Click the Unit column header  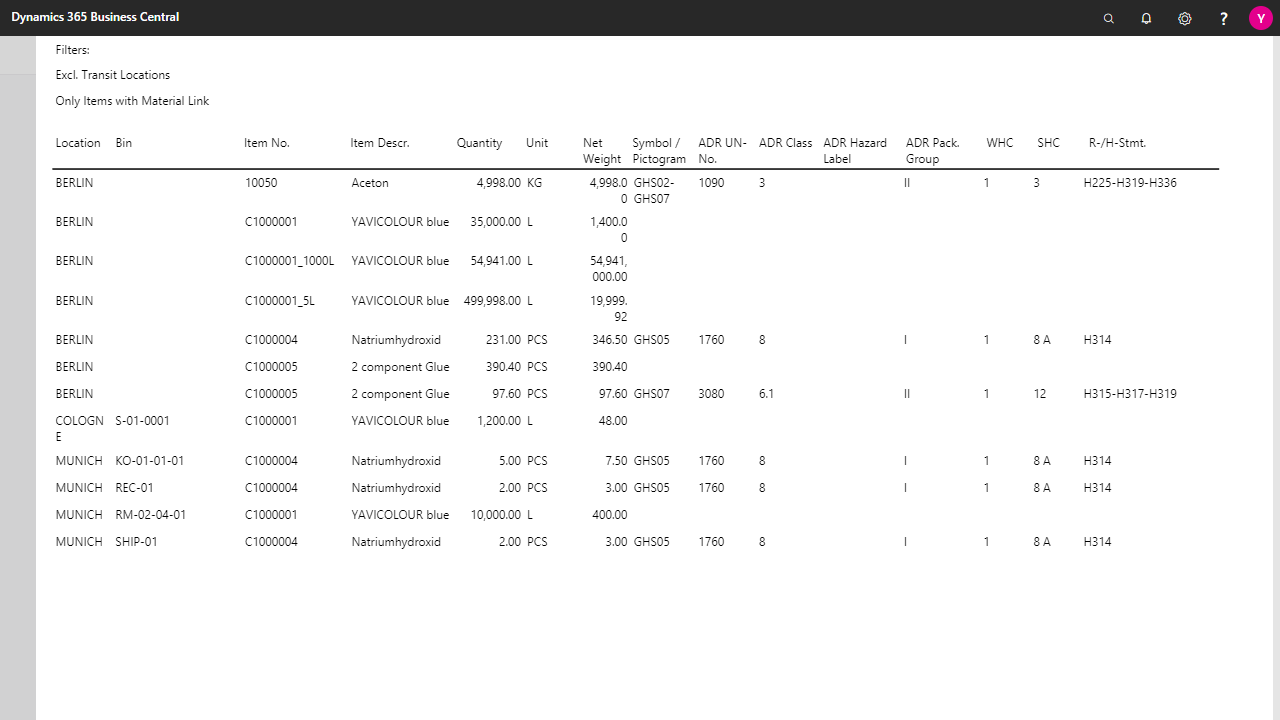(x=537, y=143)
